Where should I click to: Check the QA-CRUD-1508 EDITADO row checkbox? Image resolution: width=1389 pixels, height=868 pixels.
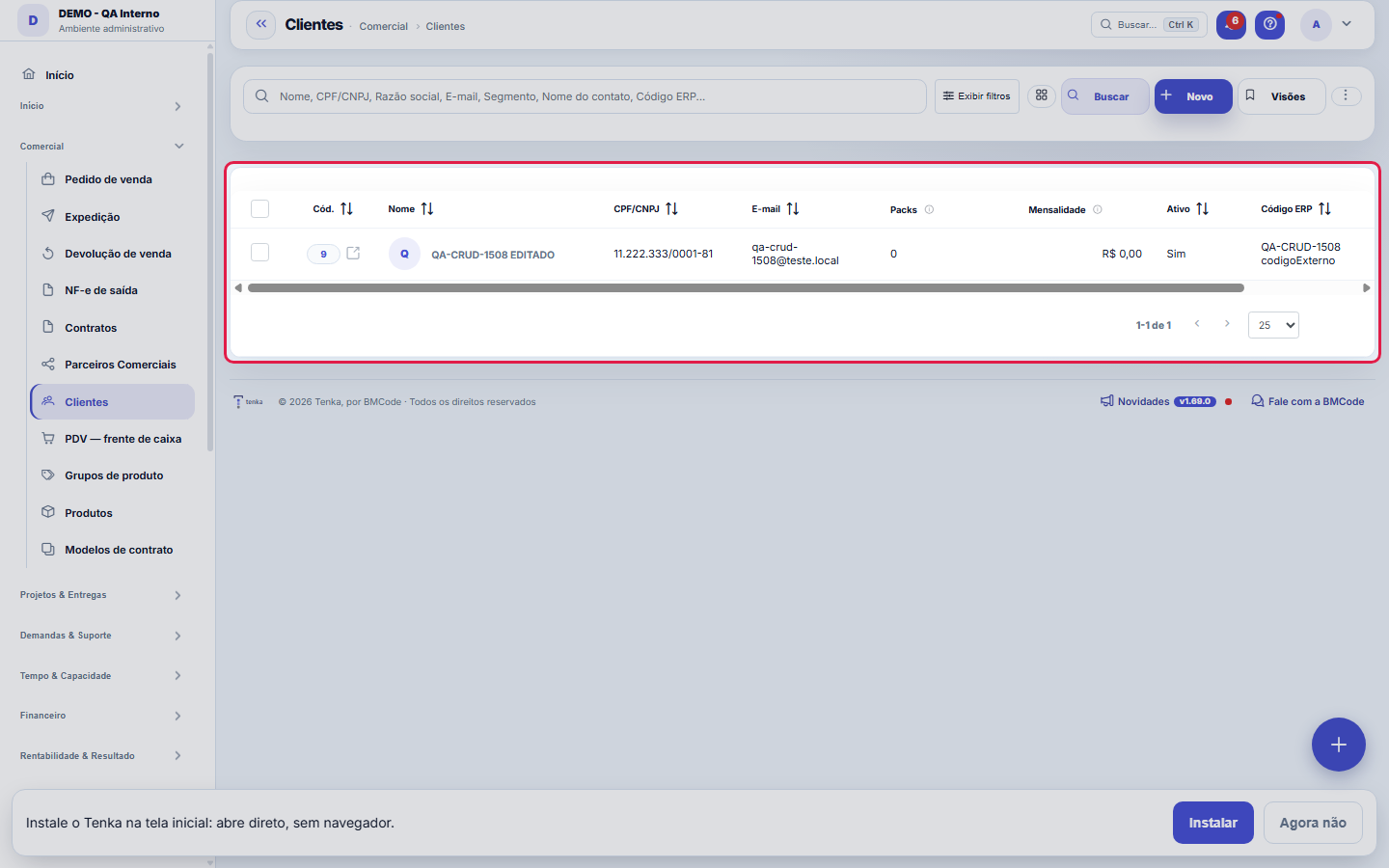pyautogui.click(x=259, y=252)
